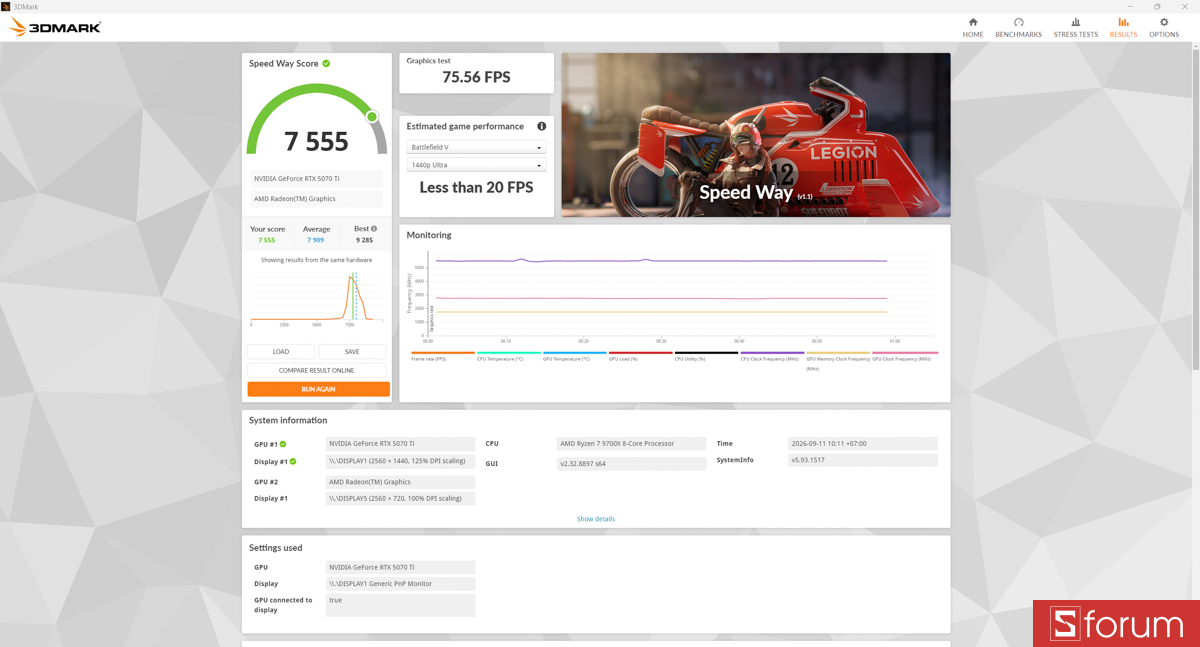
Task: Click the RTX 5070 Ti label under the score gauge
Action: click(x=316, y=179)
